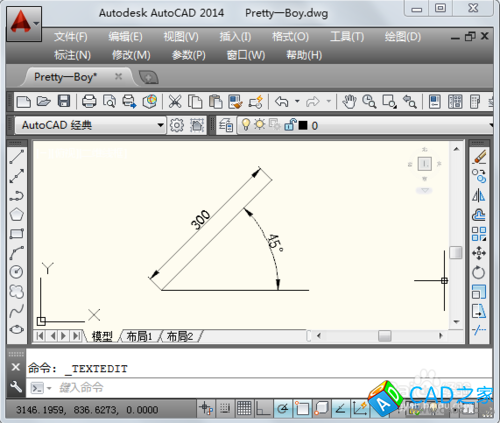Toggle layer 0 lock padlock icon
Image resolution: width=500 pixels, height=423 pixels.
click(x=290, y=125)
